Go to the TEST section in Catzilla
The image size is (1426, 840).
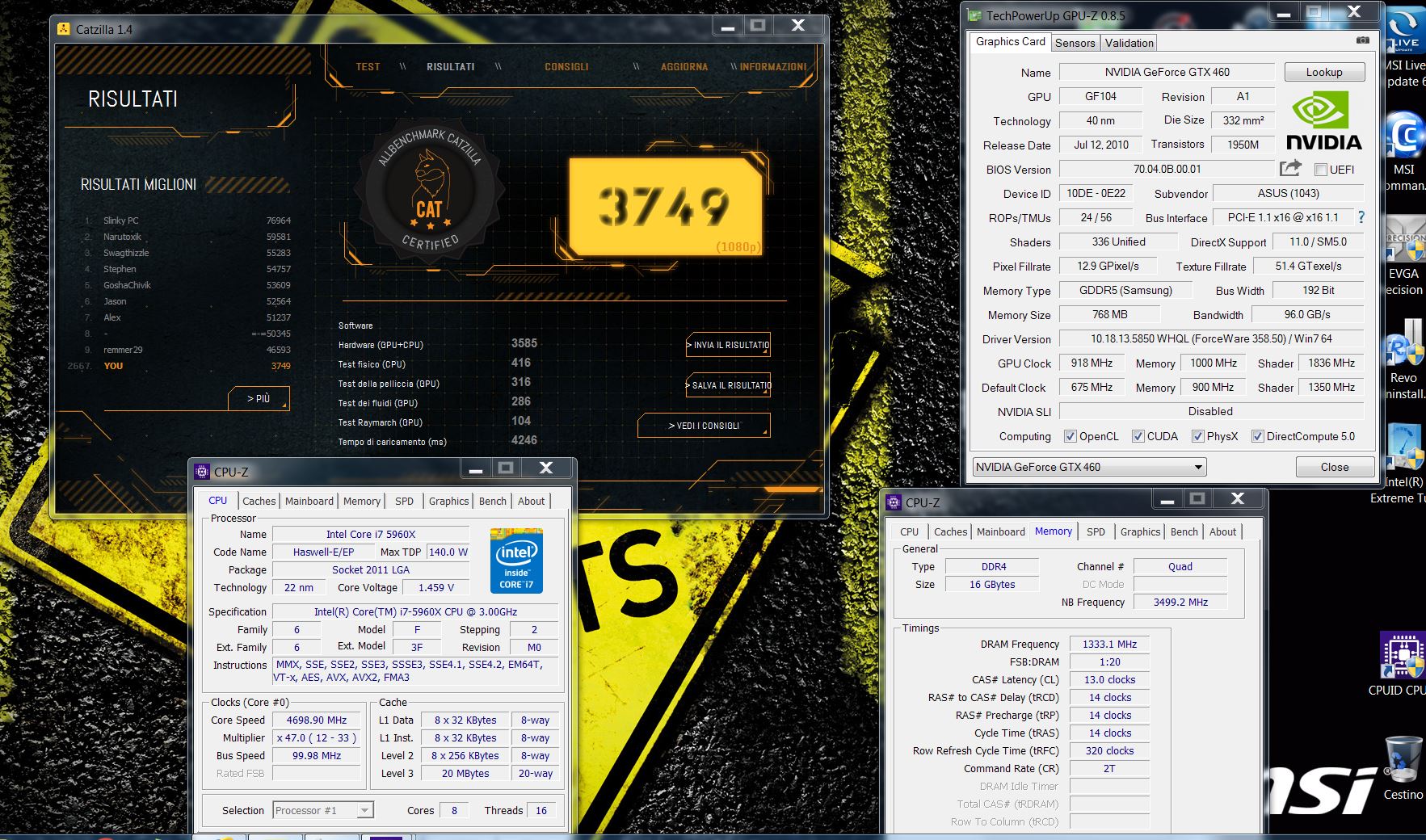(x=368, y=67)
